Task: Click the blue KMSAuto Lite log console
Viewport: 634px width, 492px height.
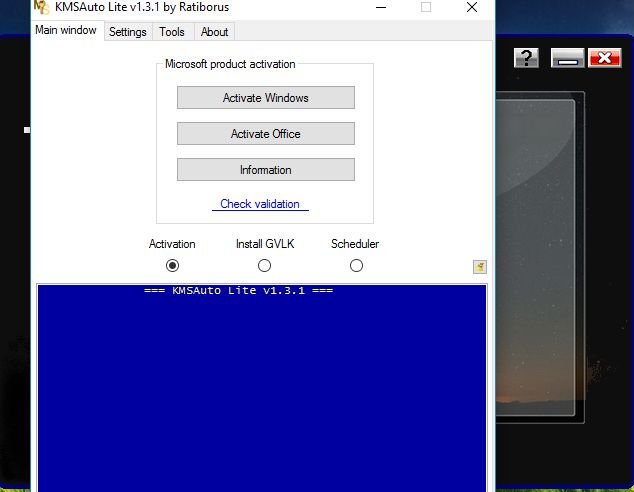Action: click(262, 388)
